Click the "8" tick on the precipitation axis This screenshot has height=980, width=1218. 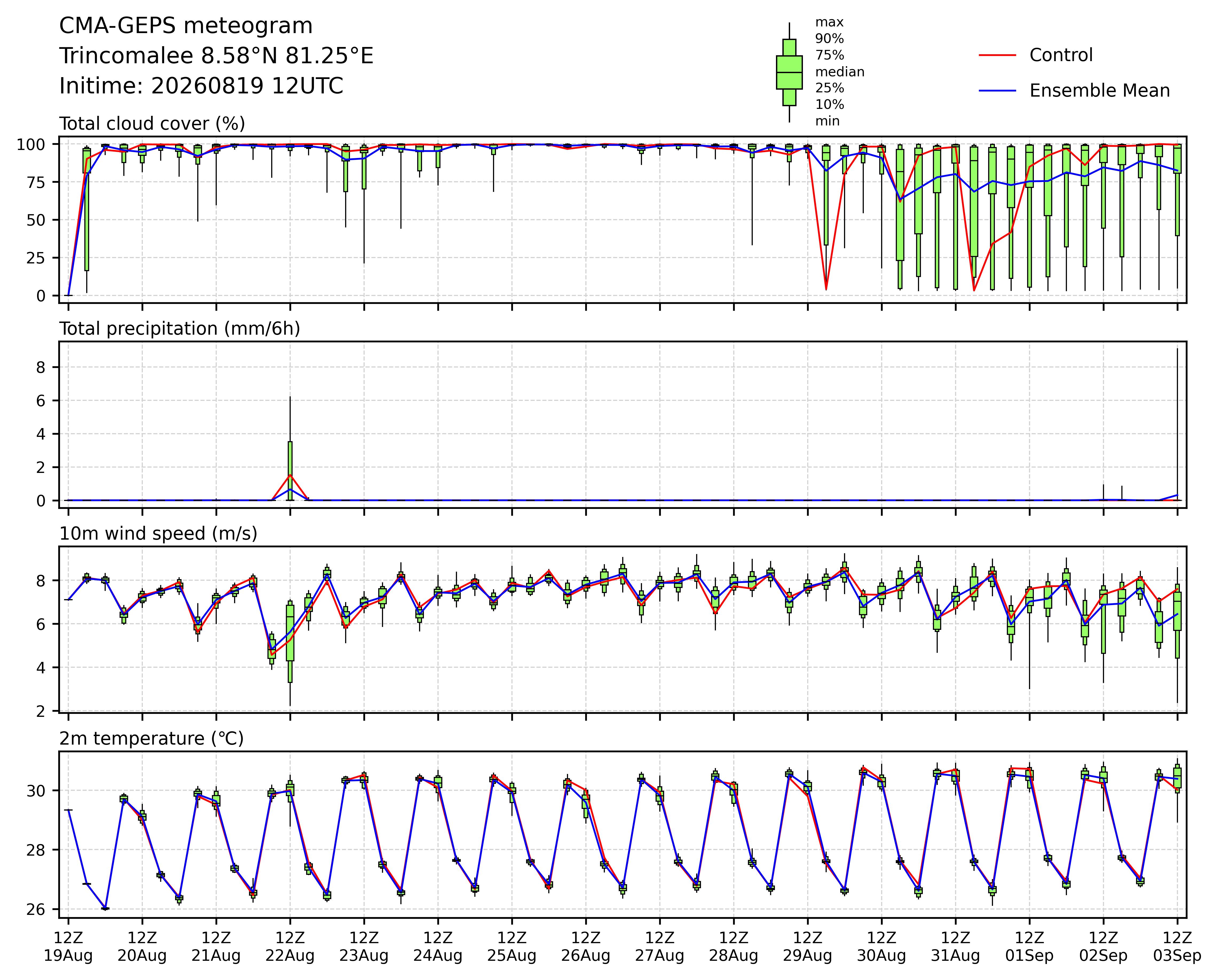(40, 367)
